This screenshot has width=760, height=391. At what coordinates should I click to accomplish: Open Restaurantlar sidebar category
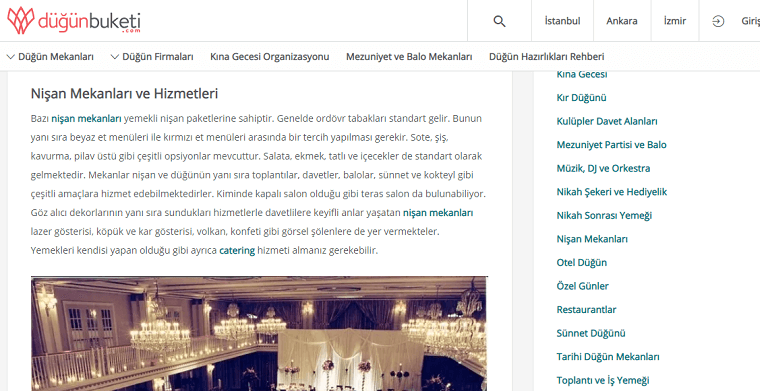(586, 310)
